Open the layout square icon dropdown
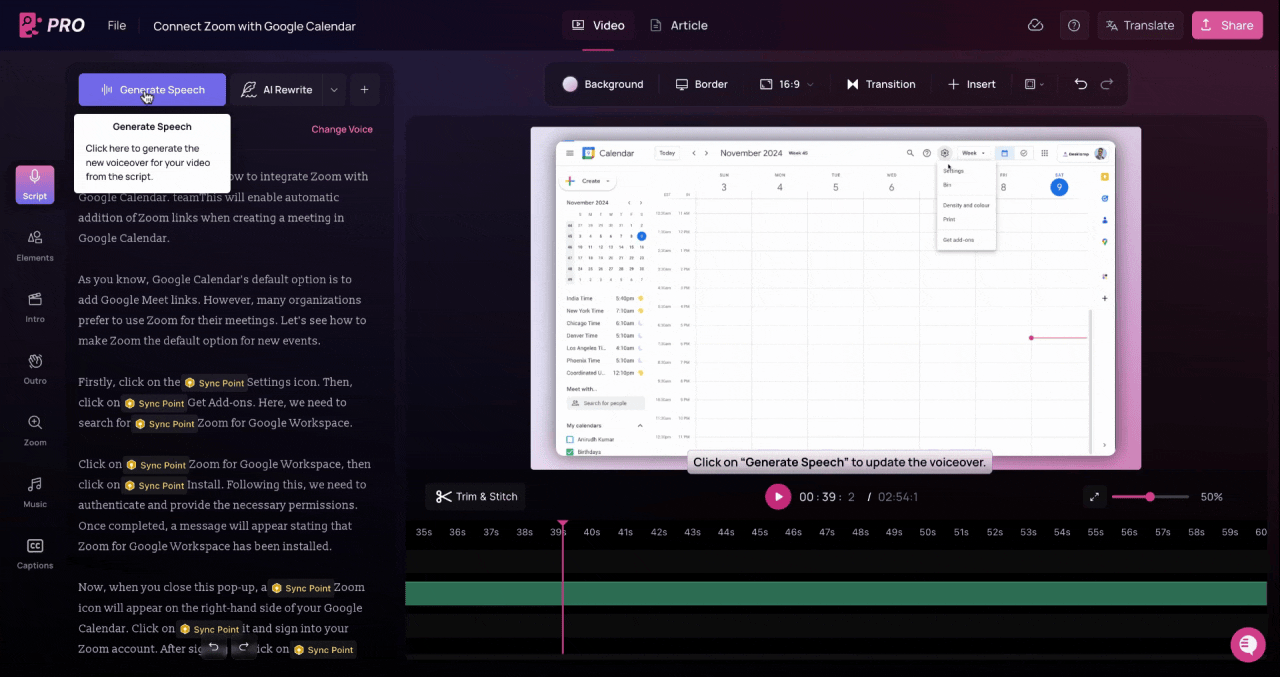 [x=1034, y=84]
